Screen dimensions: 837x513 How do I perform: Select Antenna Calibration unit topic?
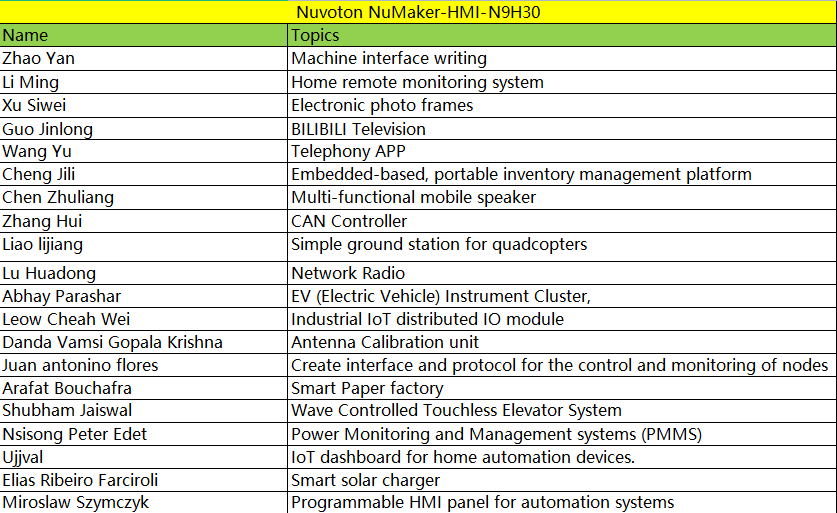point(562,342)
